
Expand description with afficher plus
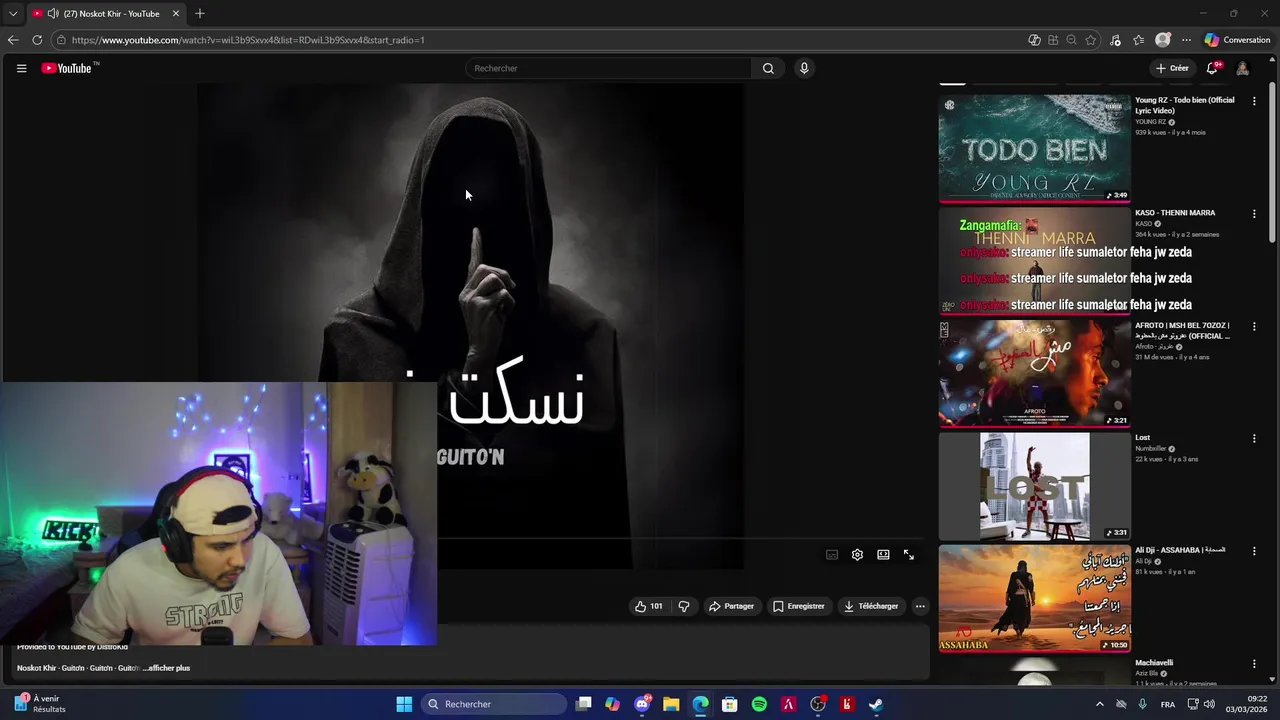pos(166,668)
